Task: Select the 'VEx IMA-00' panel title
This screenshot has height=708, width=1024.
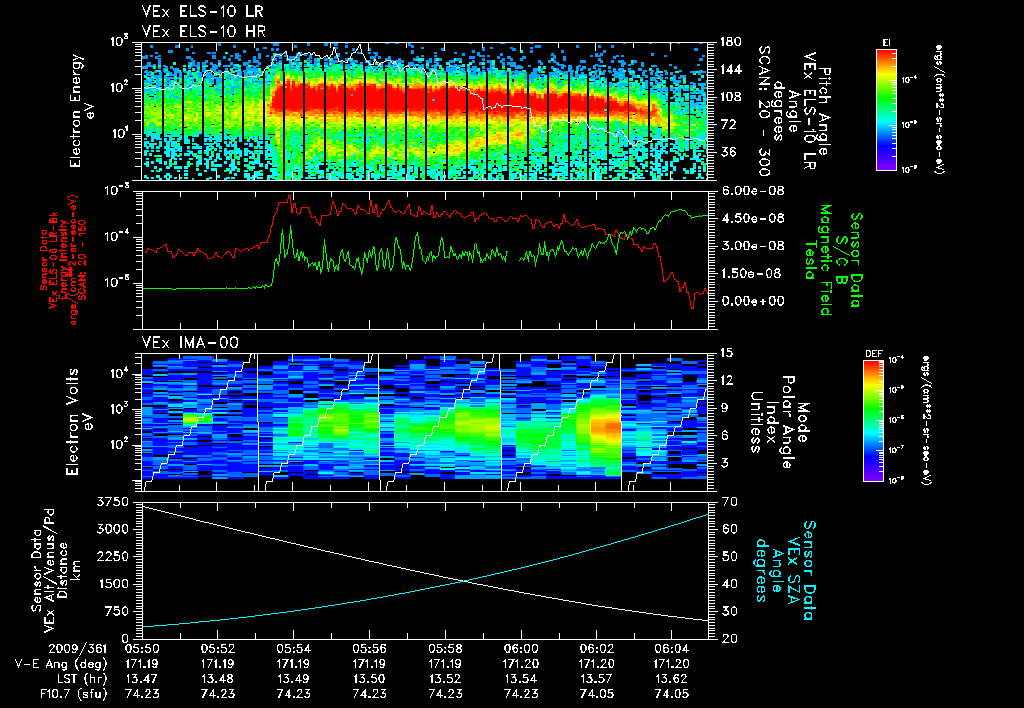Action: tap(190, 342)
